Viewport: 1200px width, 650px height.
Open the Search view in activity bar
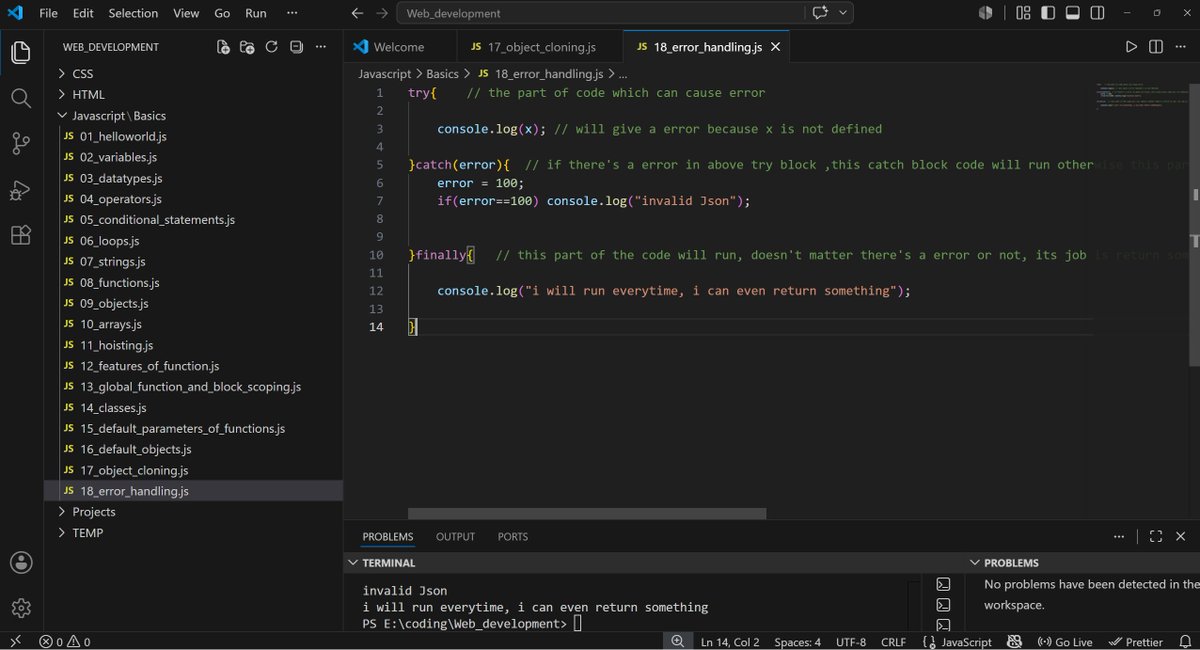(21, 97)
